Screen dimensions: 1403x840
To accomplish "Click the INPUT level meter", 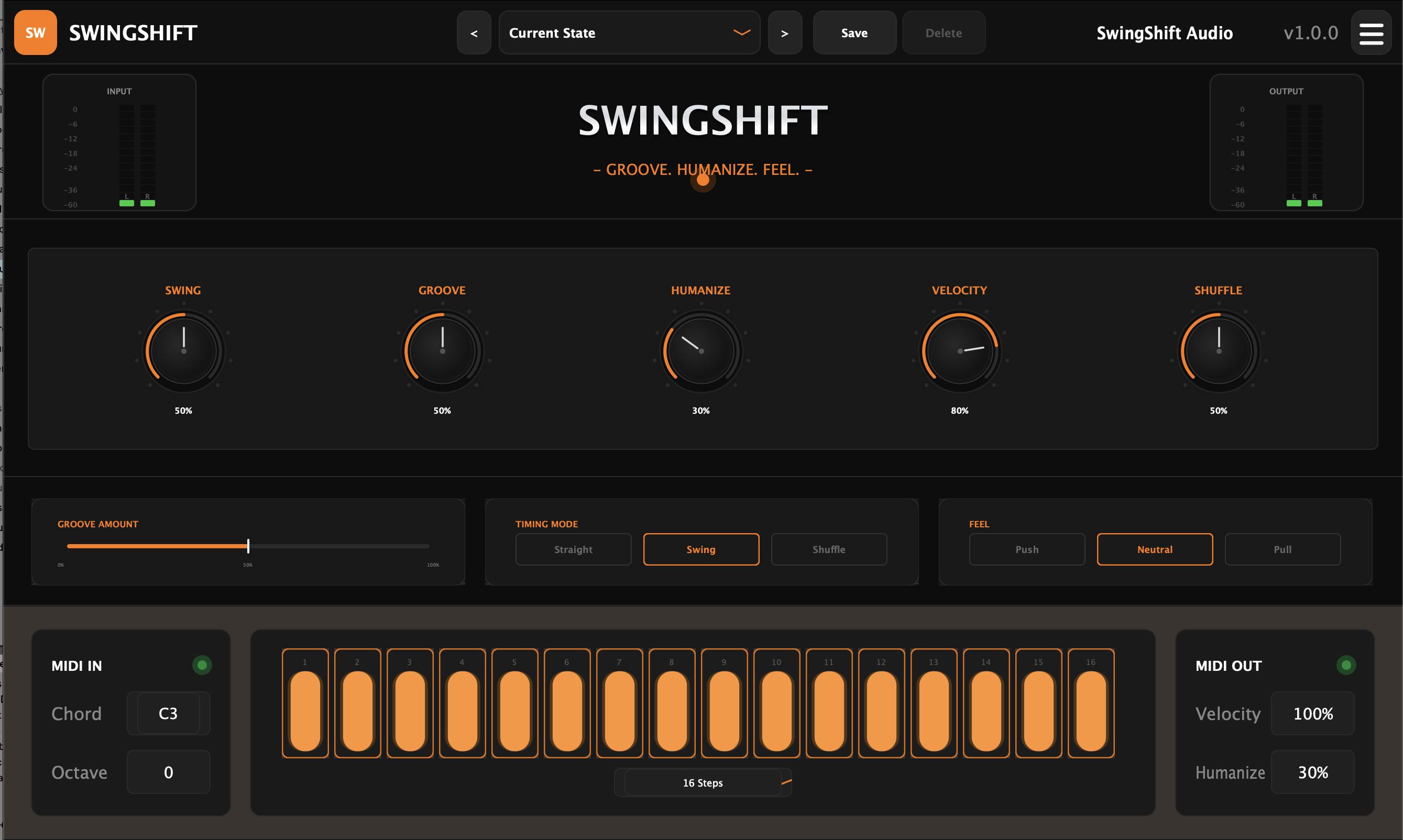I will 119,142.
